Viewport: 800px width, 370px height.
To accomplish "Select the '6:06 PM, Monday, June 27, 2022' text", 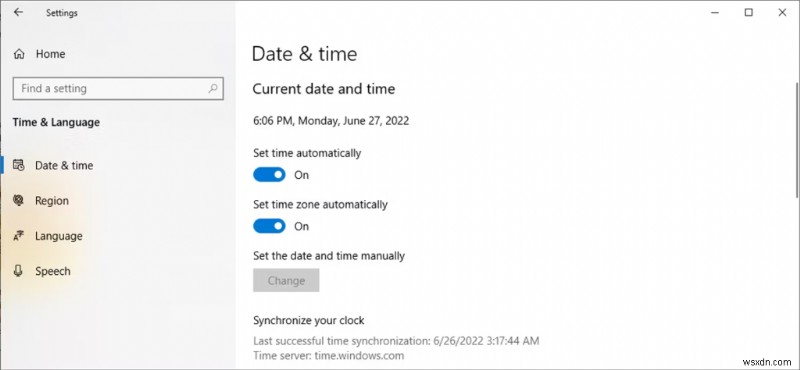I will point(331,121).
